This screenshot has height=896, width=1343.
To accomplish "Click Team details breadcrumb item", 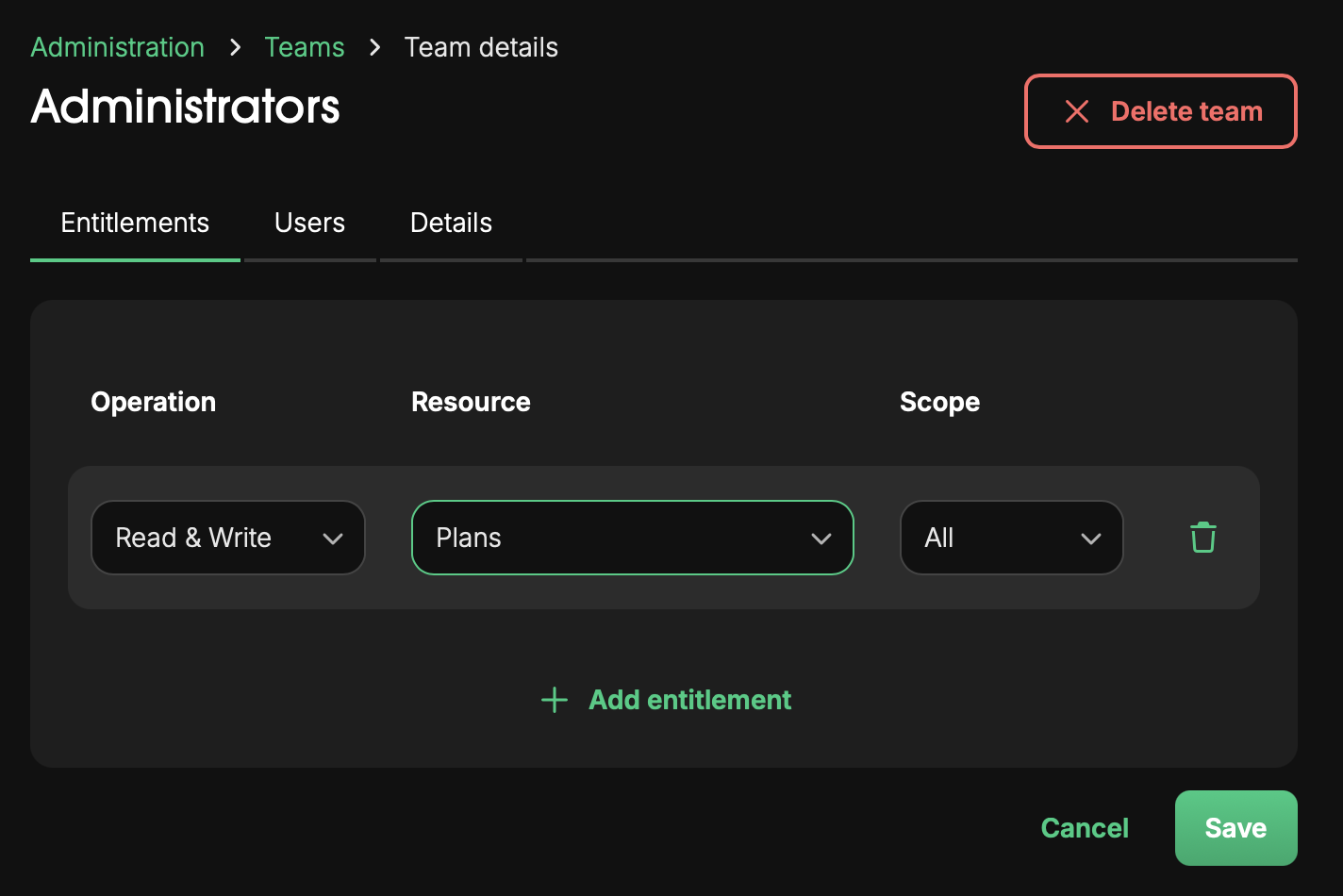I will [481, 47].
